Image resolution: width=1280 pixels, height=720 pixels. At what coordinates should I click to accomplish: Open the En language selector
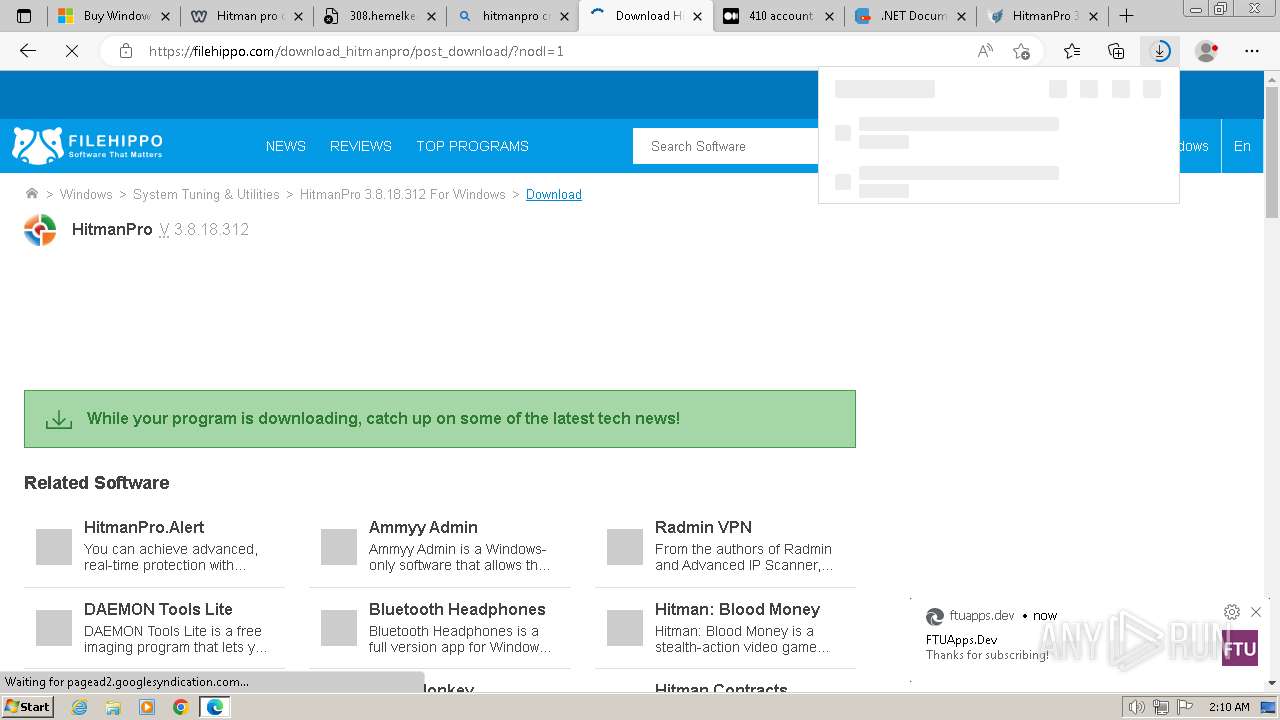pos(1242,146)
